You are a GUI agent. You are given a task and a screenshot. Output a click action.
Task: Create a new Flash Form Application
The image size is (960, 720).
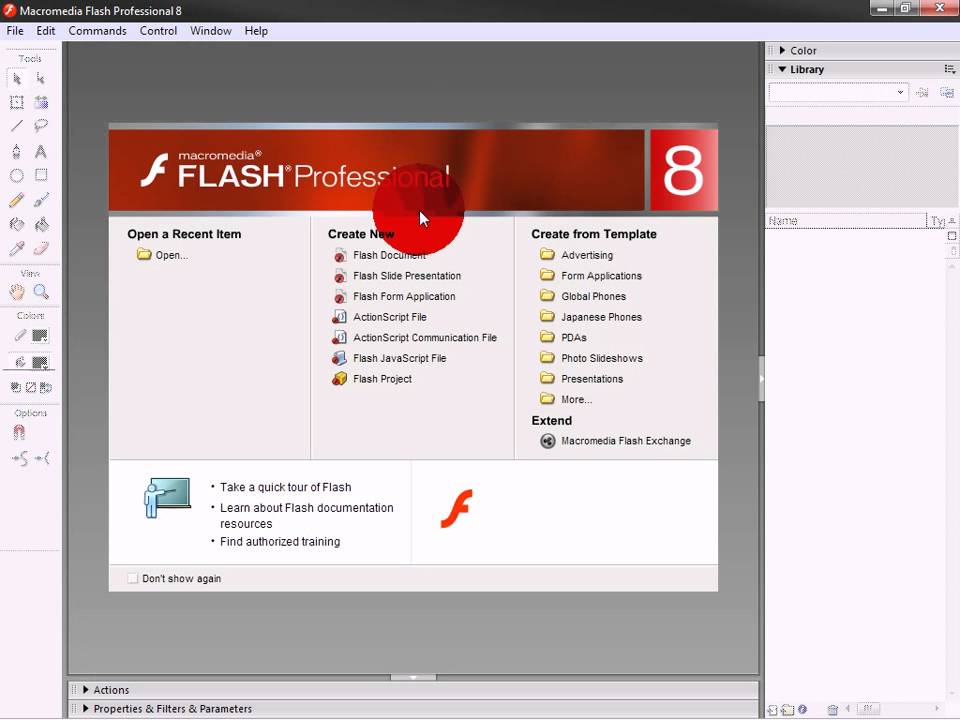394,296
